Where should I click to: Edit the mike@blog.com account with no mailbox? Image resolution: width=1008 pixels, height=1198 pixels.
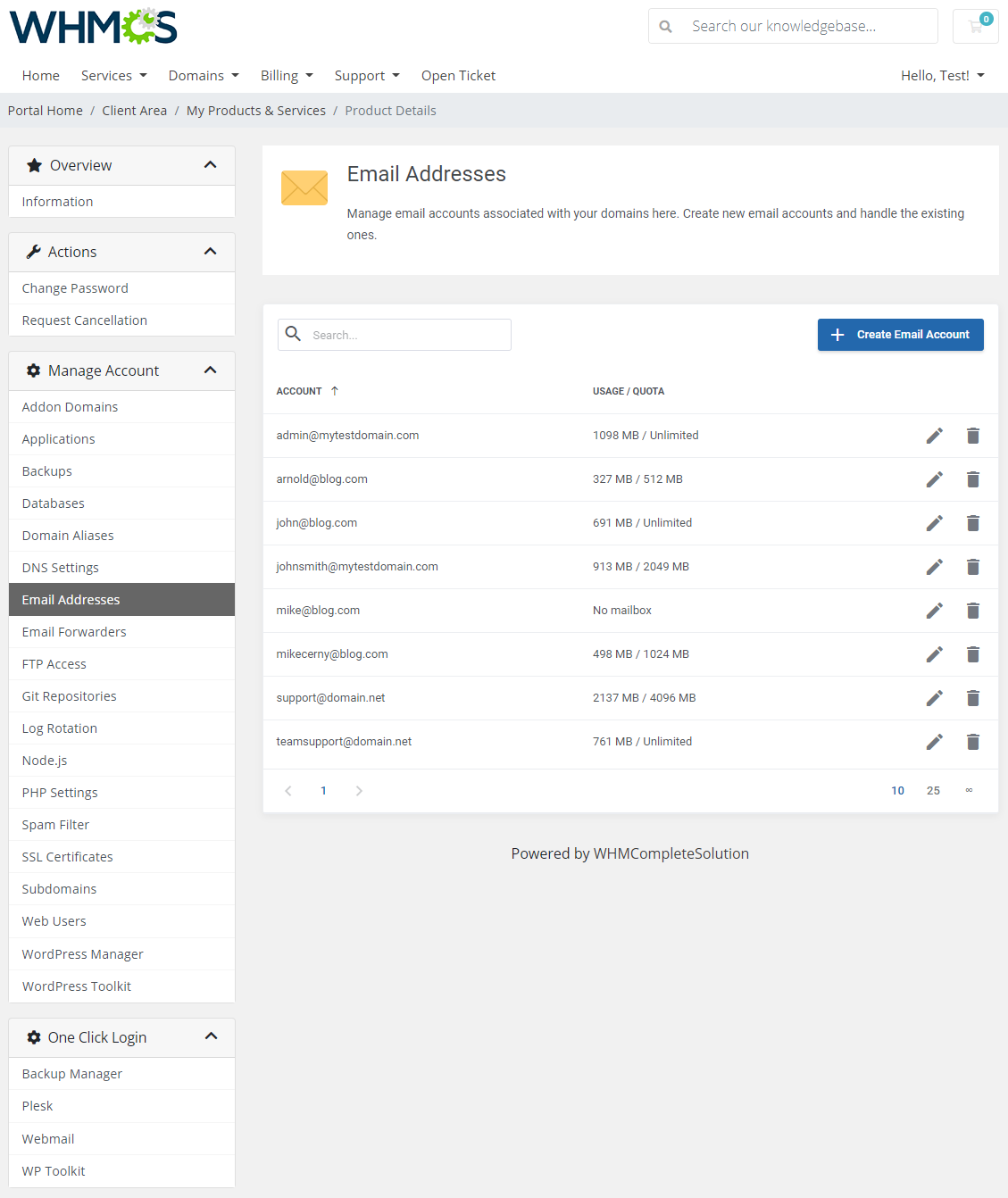click(x=934, y=611)
